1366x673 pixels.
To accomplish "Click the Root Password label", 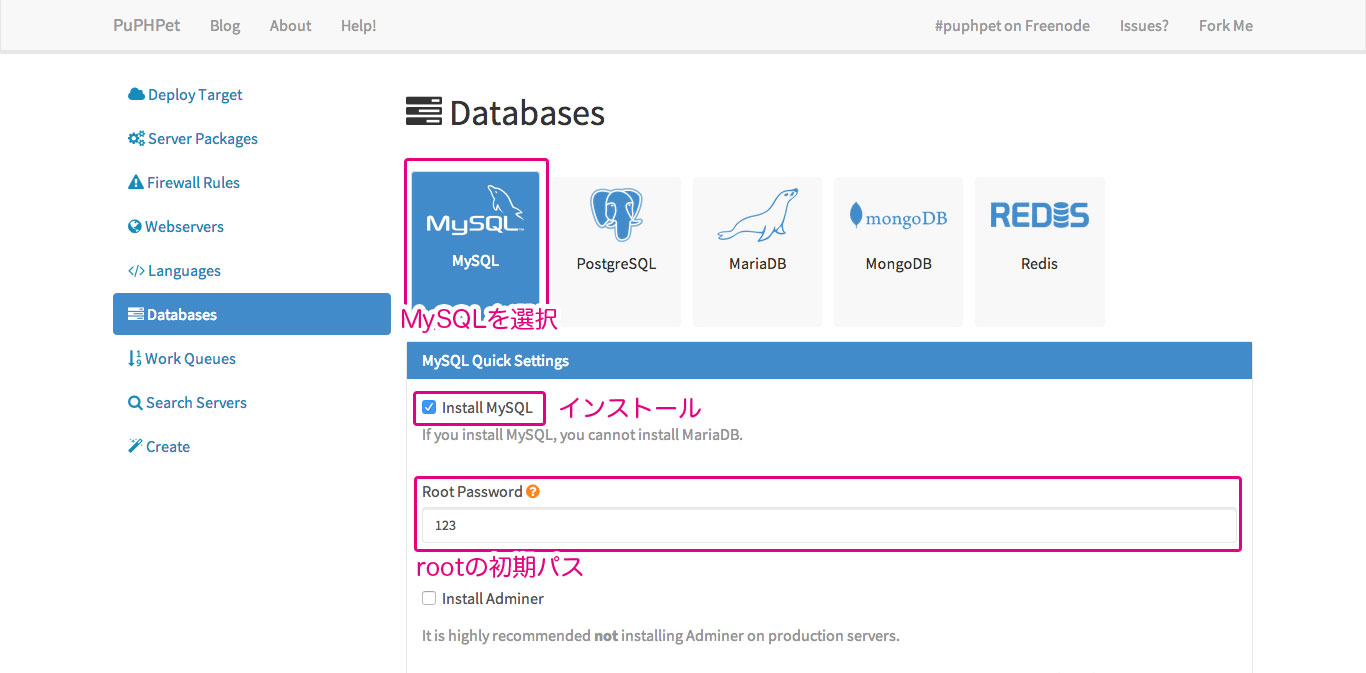I will pyautogui.click(x=472, y=492).
